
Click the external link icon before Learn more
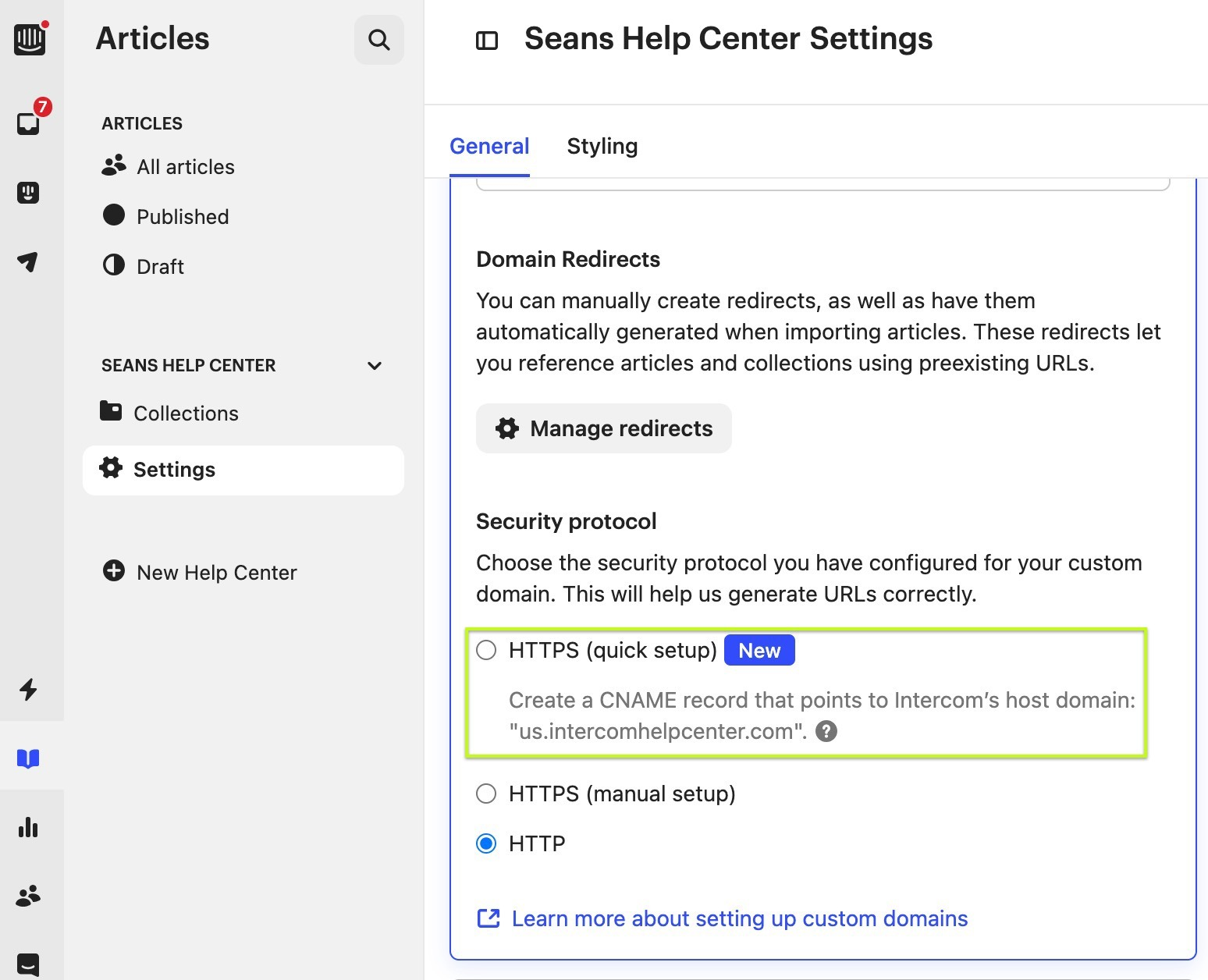coord(489,918)
